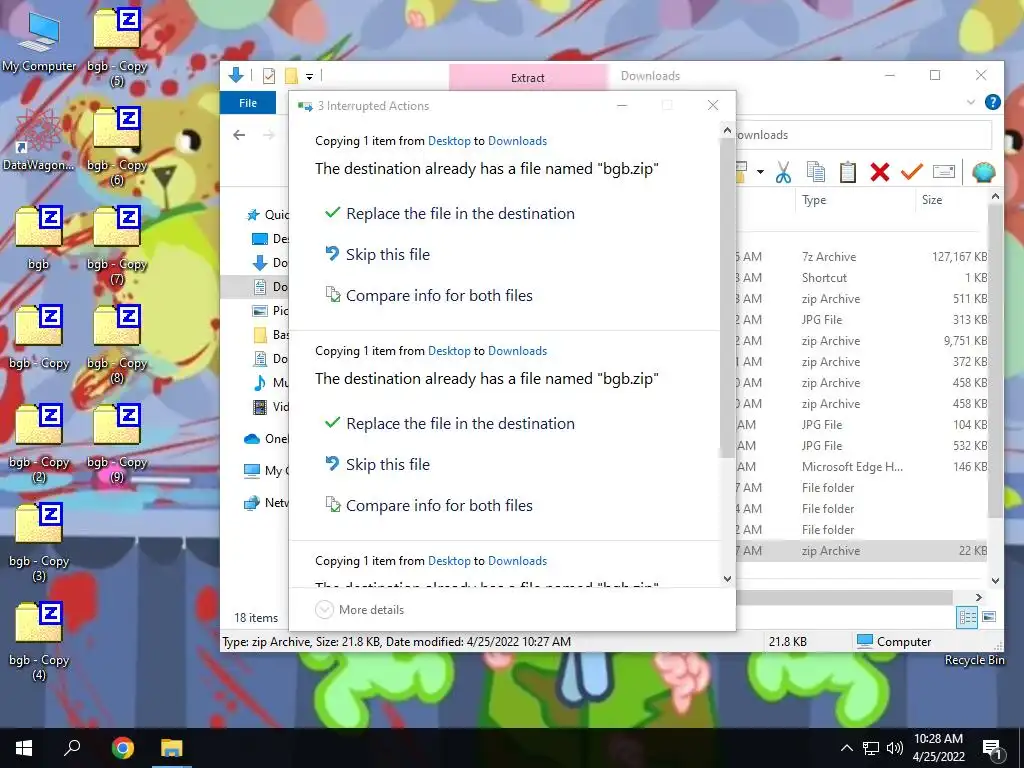Switch to large icons view in Explorer

click(x=989, y=616)
